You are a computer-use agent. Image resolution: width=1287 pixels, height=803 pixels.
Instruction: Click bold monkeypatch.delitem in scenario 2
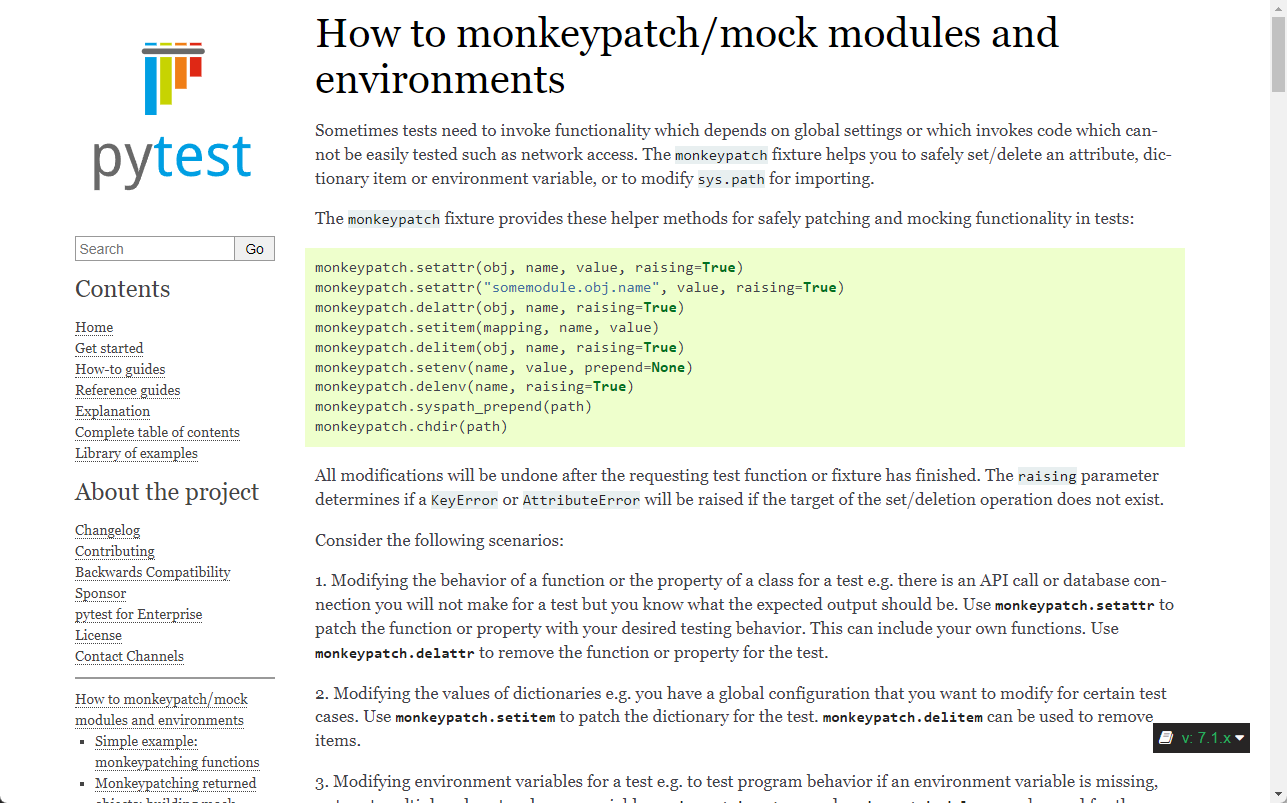[x=903, y=718]
